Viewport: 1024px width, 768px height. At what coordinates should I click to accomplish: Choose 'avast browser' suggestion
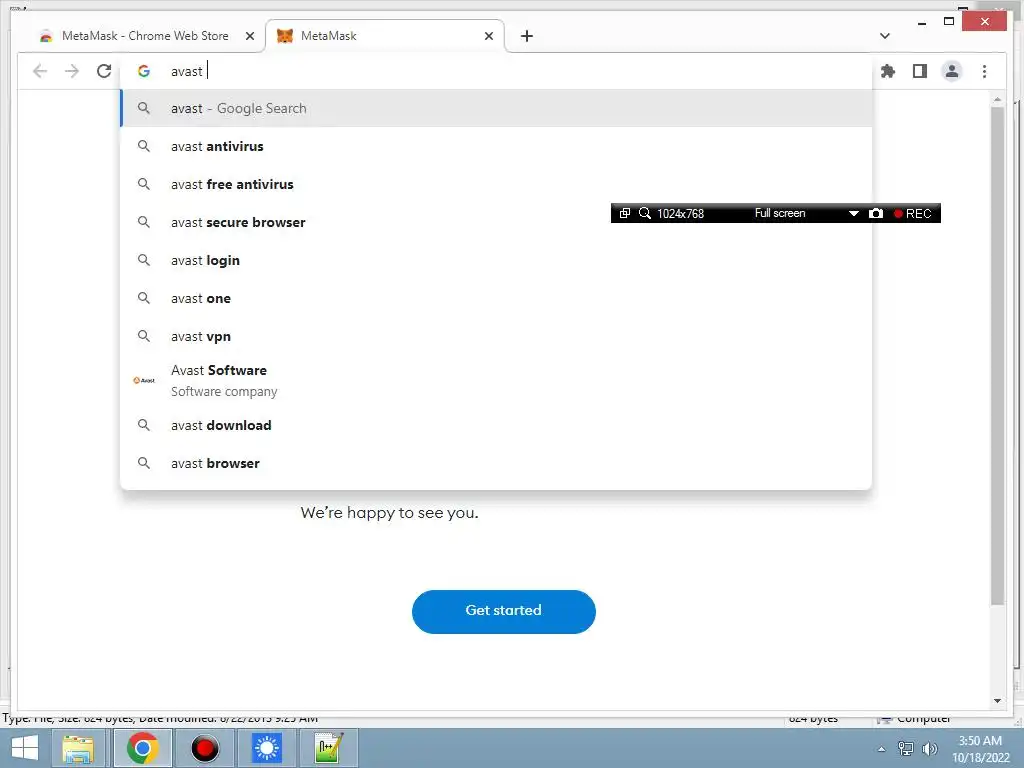[x=496, y=463]
